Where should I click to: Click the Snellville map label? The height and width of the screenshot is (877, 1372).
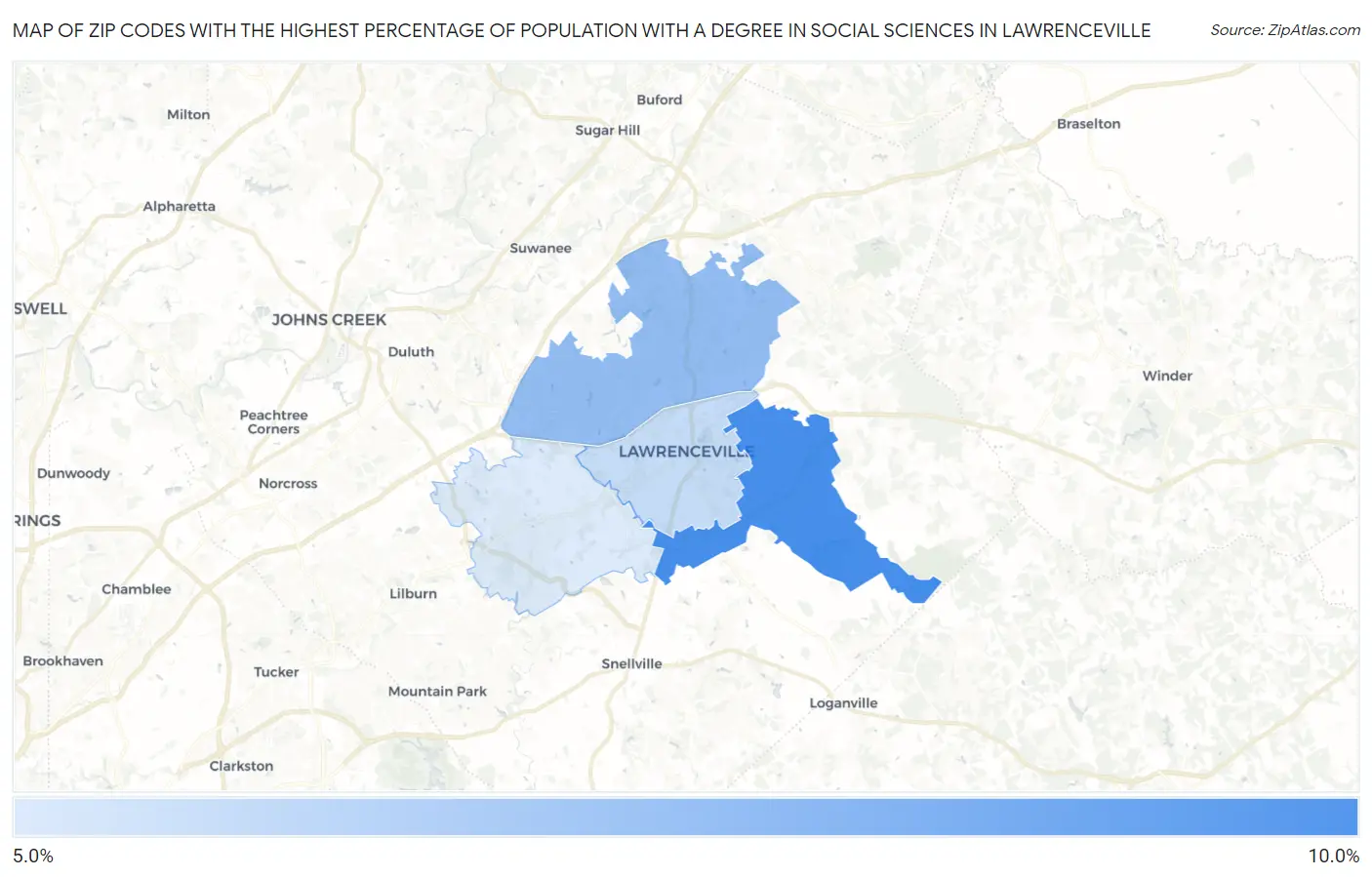point(632,663)
